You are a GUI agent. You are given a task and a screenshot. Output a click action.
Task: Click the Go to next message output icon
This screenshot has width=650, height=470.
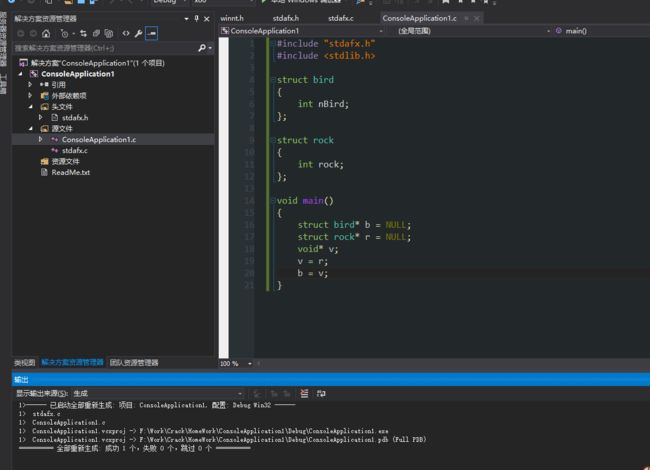pos(286,393)
